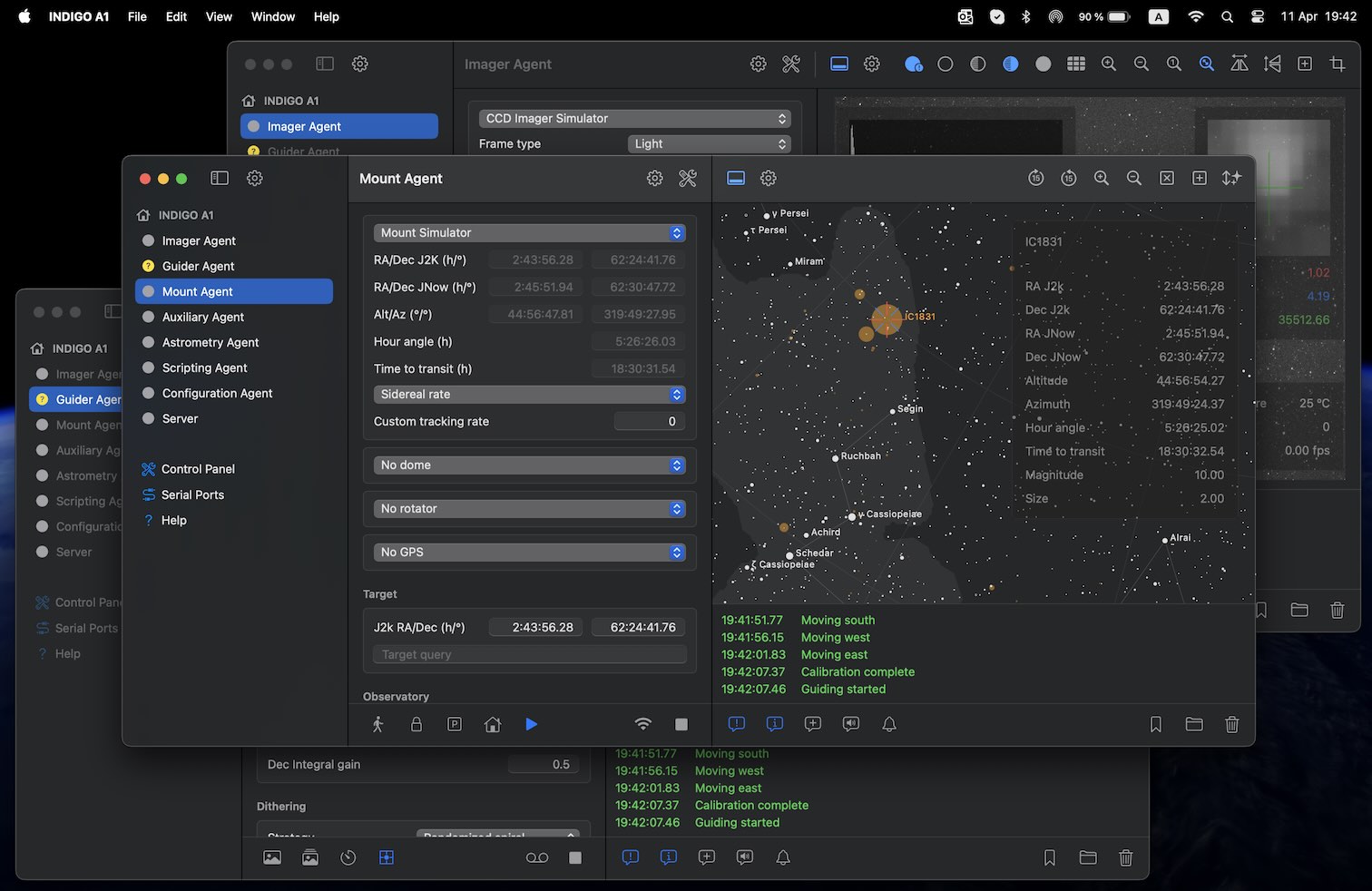Open the View menu in the menu bar
1372x891 pixels.
pos(219,16)
